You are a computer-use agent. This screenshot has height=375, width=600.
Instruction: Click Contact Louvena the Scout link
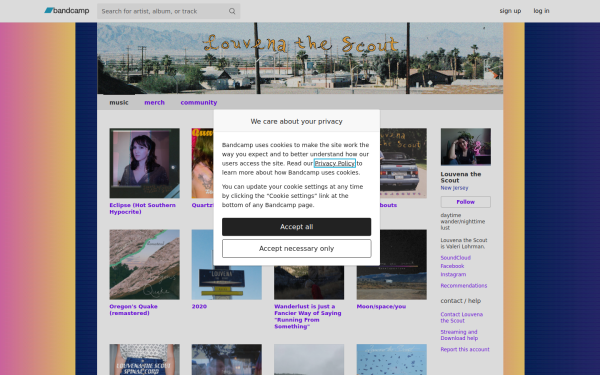[461, 318]
